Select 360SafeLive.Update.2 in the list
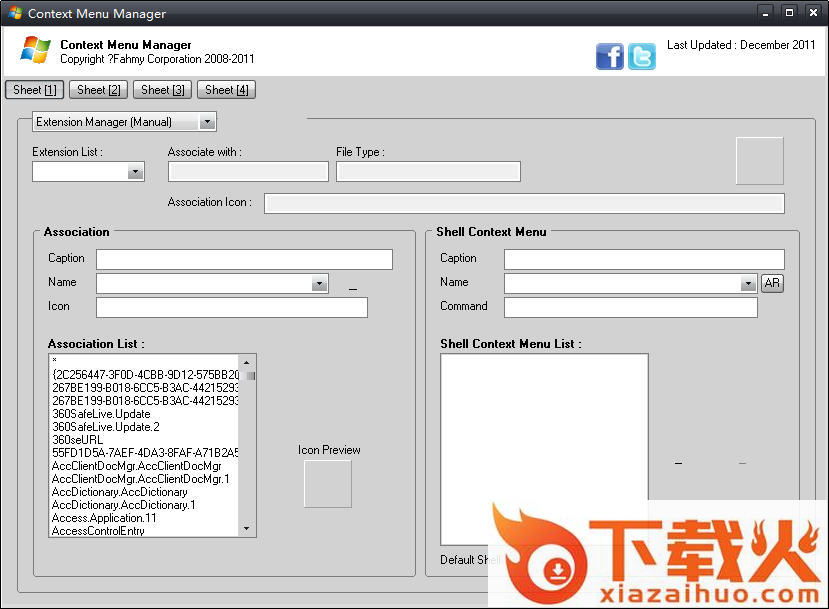Image resolution: width=829 pixels, height=609 pixels. pyautogui.click(x=144, y=427)
